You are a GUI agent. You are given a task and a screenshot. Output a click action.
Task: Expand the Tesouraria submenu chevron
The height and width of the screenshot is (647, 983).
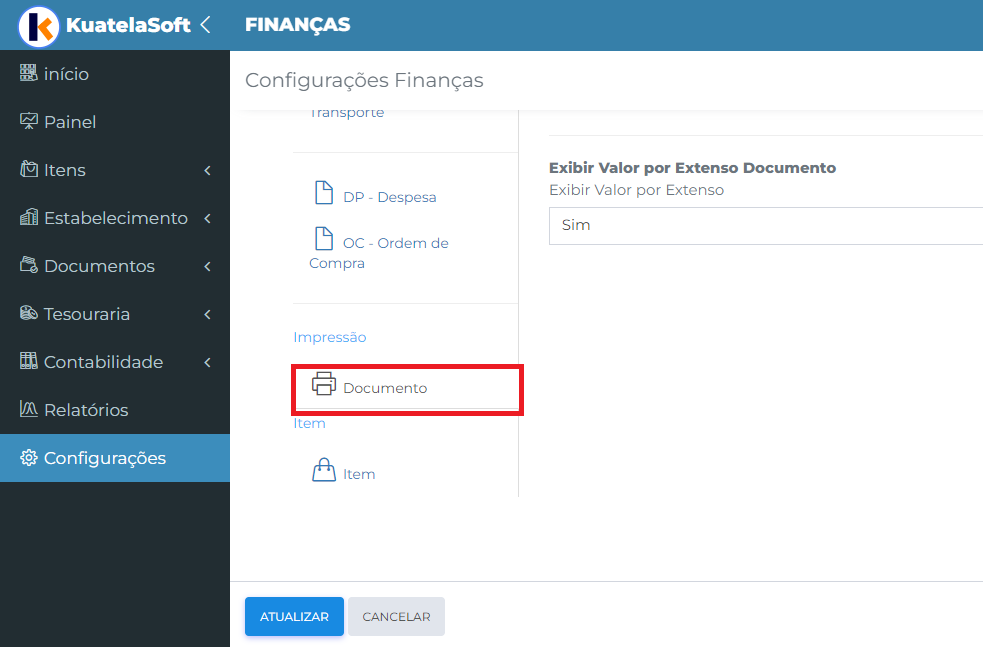208,314
